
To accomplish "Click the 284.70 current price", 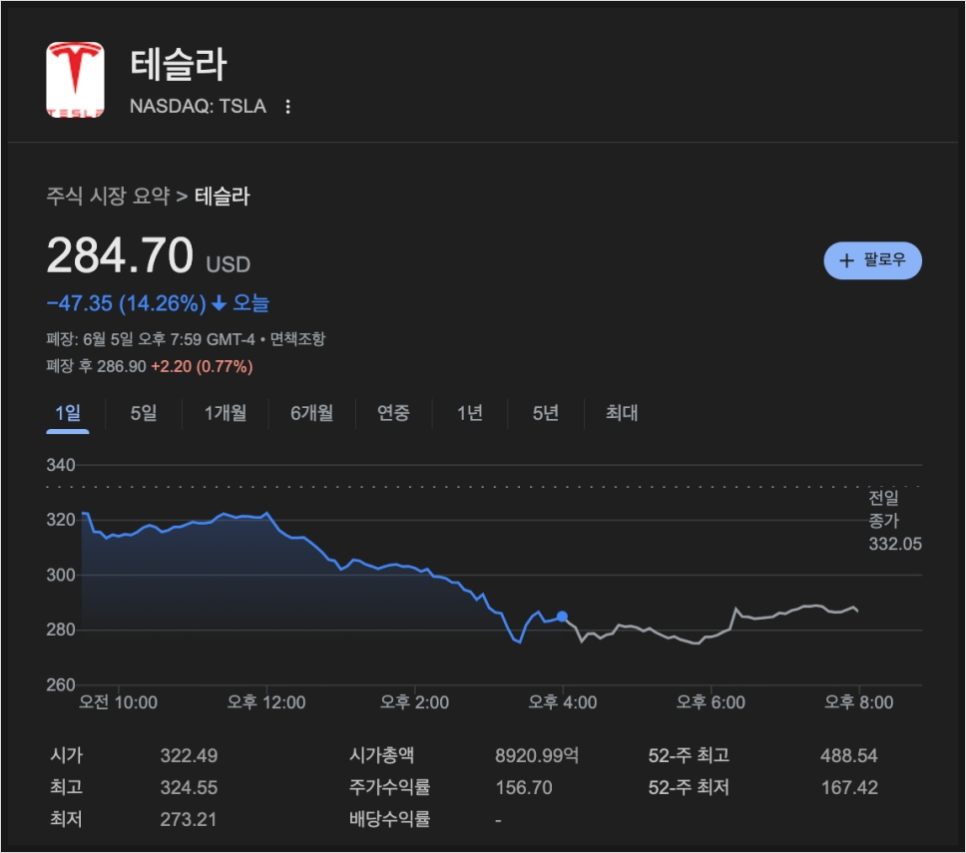I will [120, 255].
